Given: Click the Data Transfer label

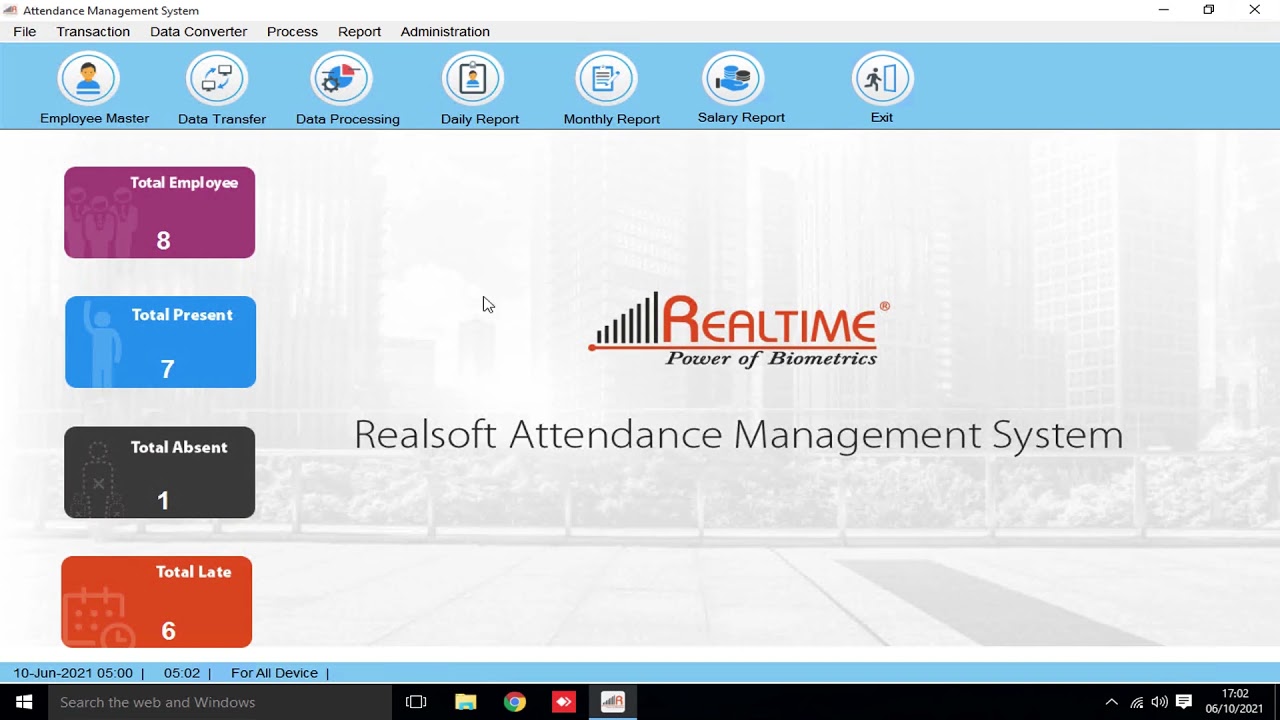Looking at the screenshot, I should [x=222, y=119].
